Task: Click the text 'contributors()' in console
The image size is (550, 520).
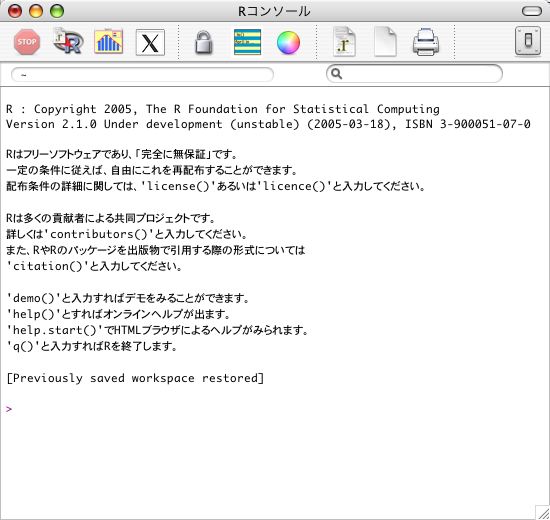Action: (99, 234)
